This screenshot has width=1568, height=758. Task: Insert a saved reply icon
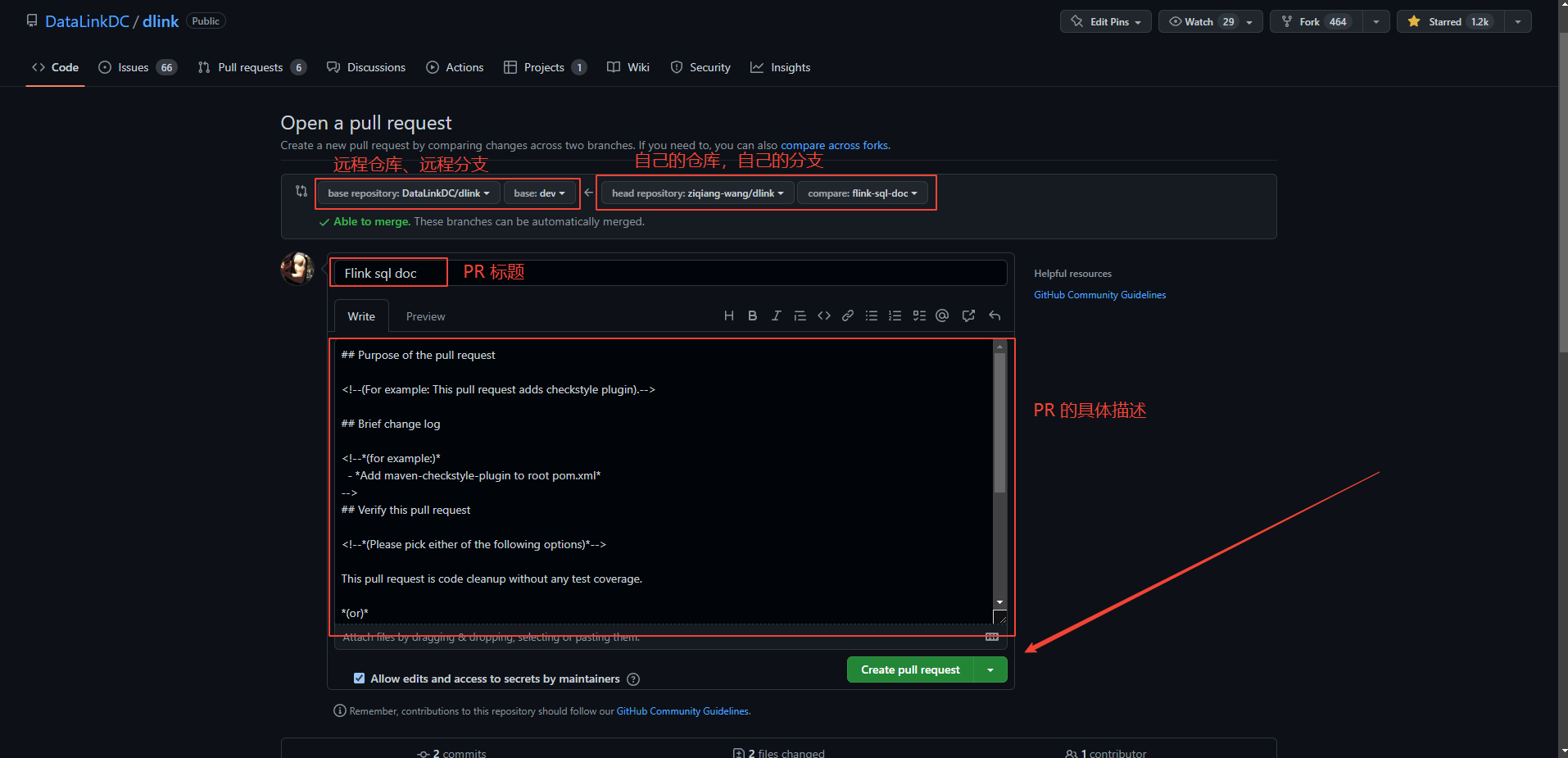pyautogui.click(x=995, y=316)
